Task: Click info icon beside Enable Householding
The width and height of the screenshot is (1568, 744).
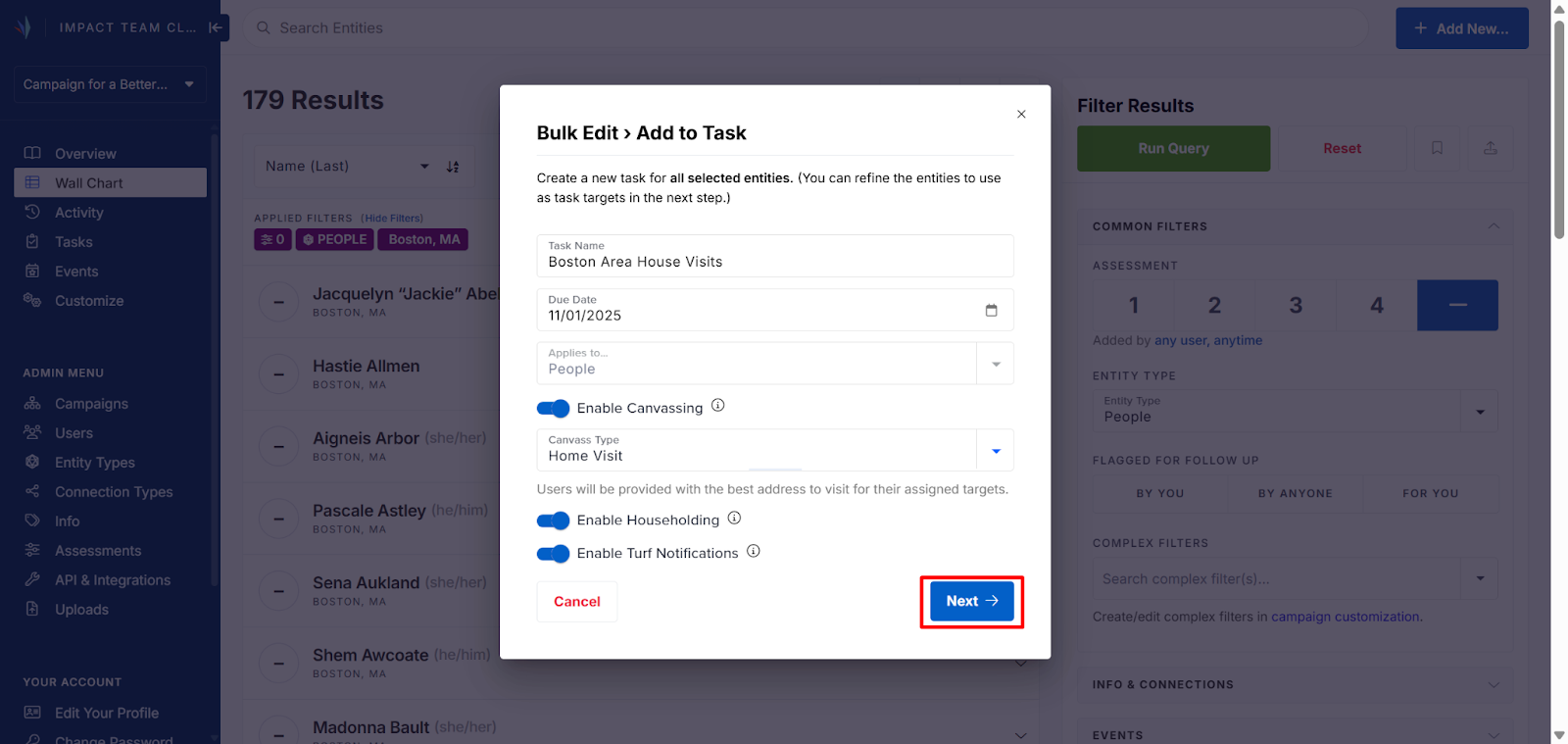Action: point(734,518)
